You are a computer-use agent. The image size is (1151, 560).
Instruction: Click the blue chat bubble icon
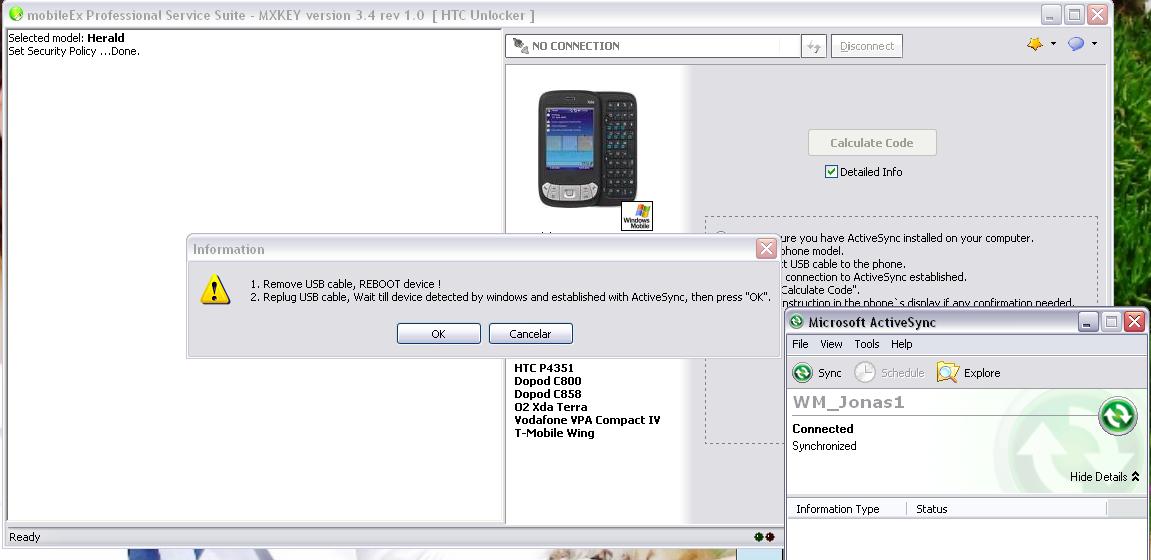(1075, 44)
